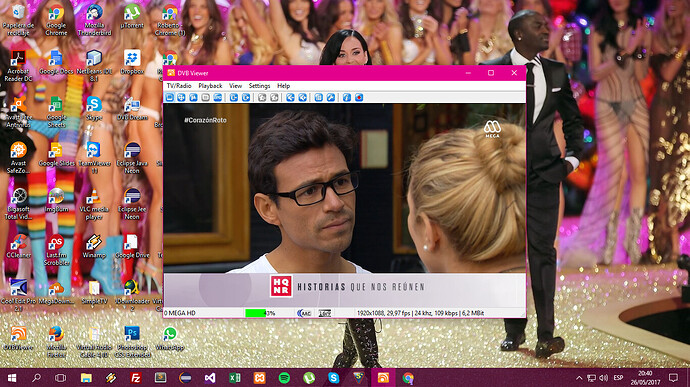Select the NetBeans IDE 8.1 desktop icon
Screen dimensions: 690x387
pyautogui.click(x=94, y=66)
